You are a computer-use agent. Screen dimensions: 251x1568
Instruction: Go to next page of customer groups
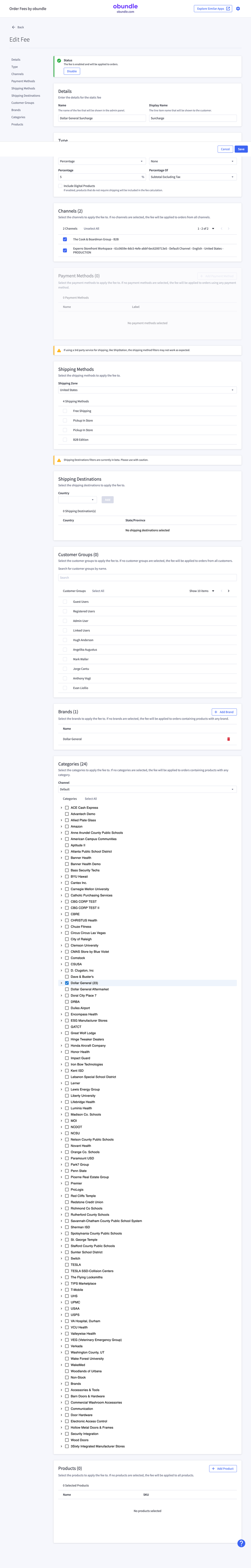point(229,591)
